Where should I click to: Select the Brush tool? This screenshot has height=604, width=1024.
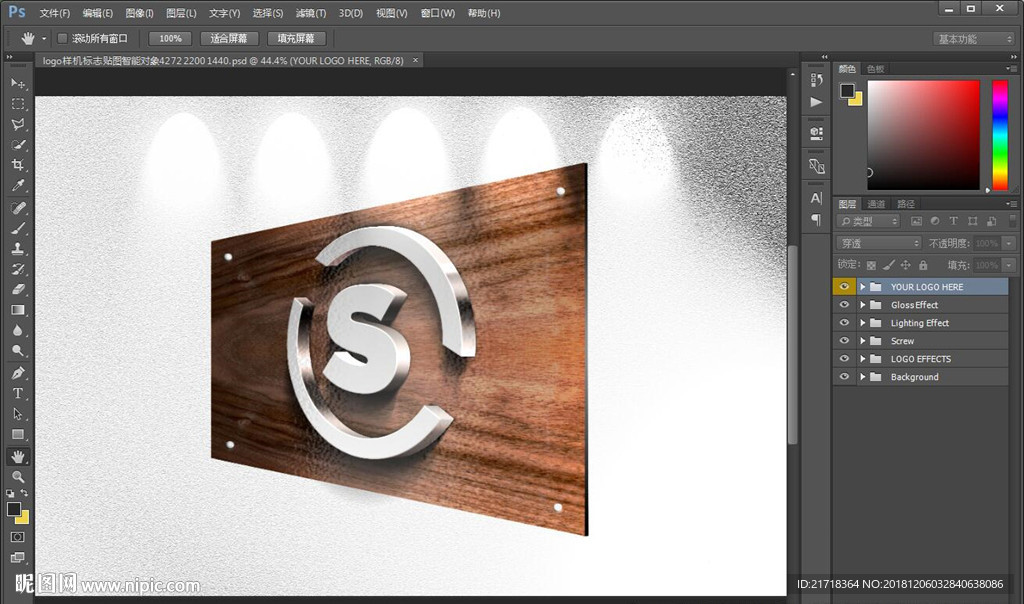click(x=18, y=229)
